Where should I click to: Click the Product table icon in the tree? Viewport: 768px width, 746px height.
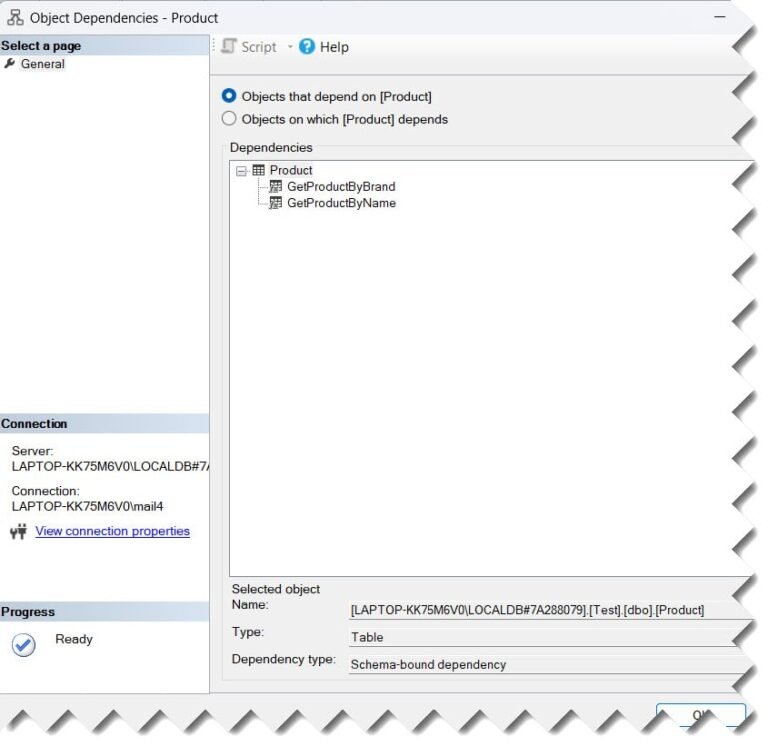tap(259, 170)
